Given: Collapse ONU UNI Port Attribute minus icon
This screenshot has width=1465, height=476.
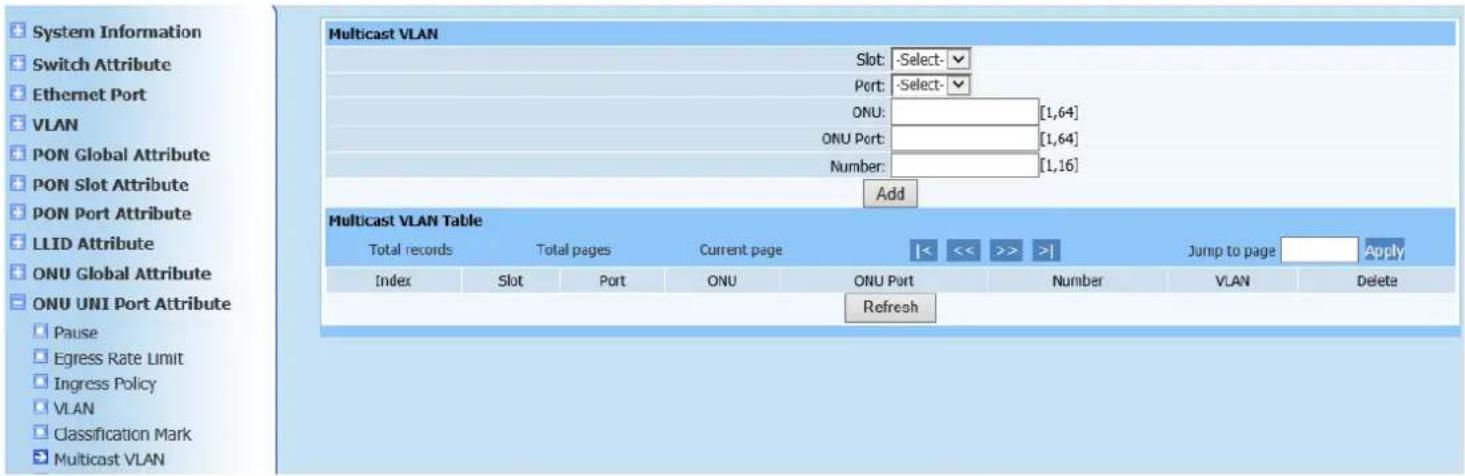Looking at the screenshot, I should [x=17, y=304].
